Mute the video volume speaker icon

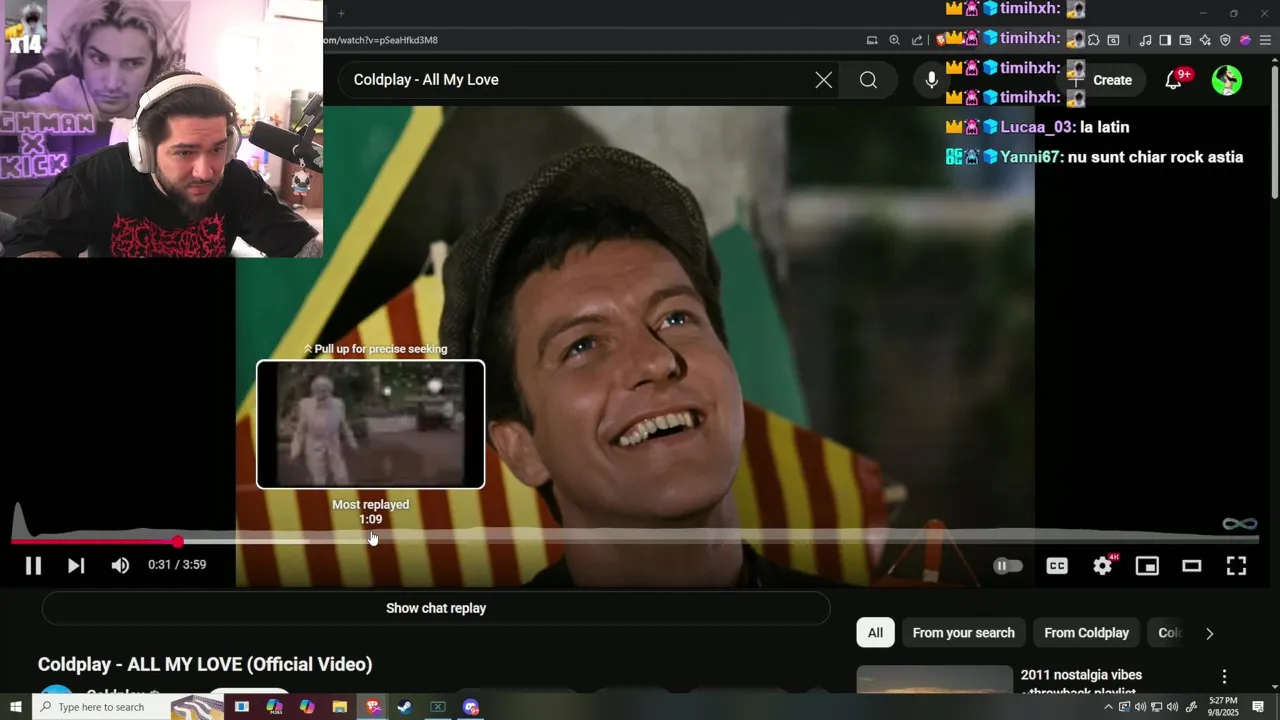(120, 566)
